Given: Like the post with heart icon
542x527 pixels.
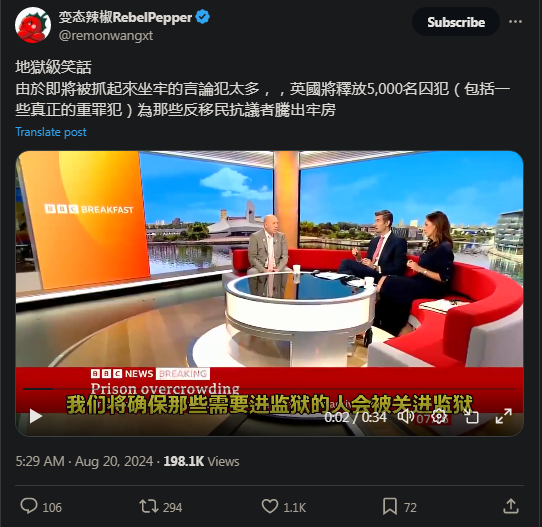Looking at the screenshot, I should click(x=270, y=507).
